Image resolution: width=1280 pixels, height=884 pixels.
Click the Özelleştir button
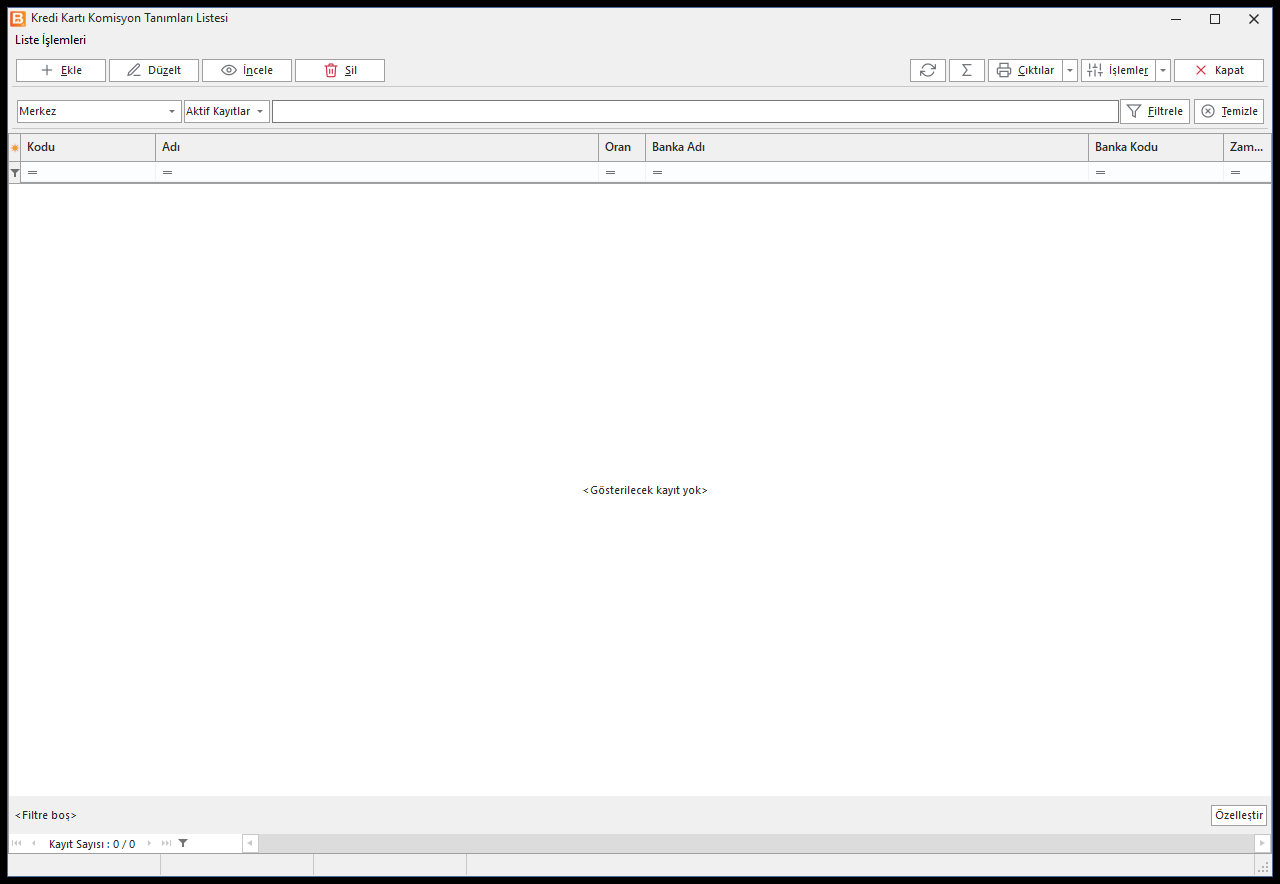(x=1239, y=815)
